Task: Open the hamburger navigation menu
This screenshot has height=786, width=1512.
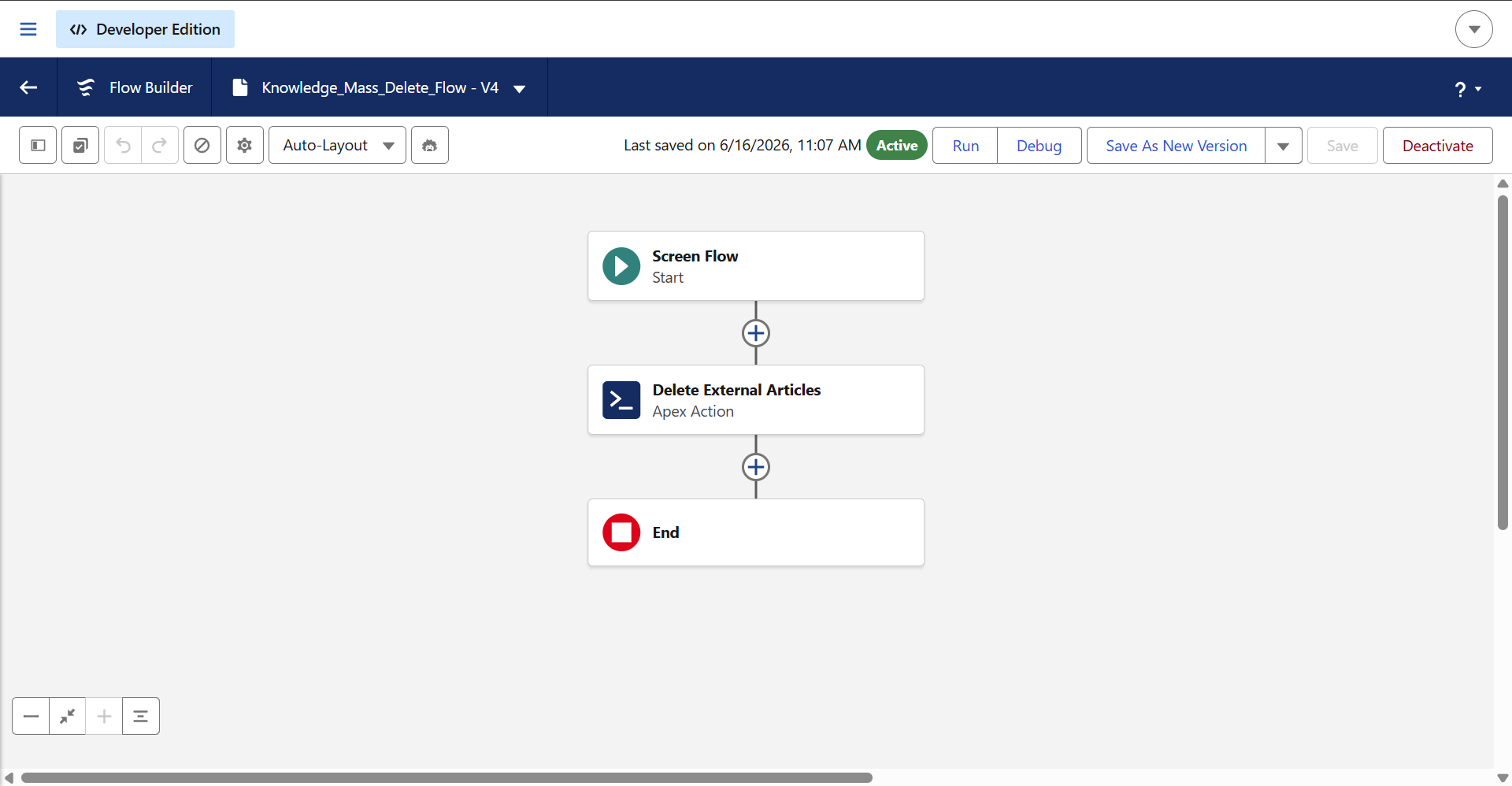Action: pyautogui.click(x=28, y=29)
